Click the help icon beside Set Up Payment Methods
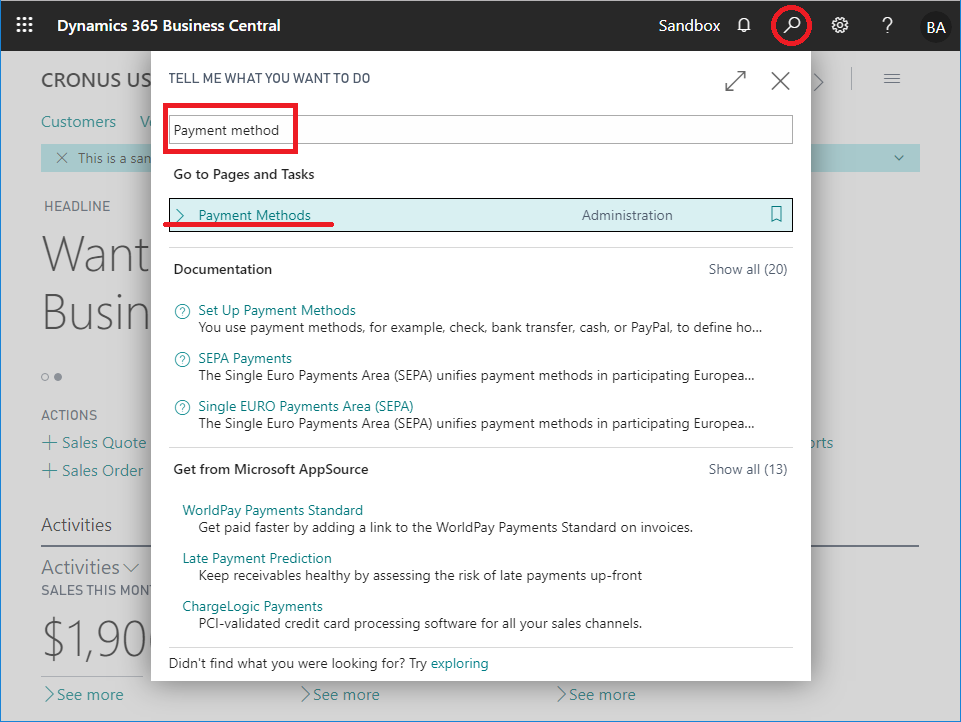The image size is (961, 722). [x=182, y=311]
